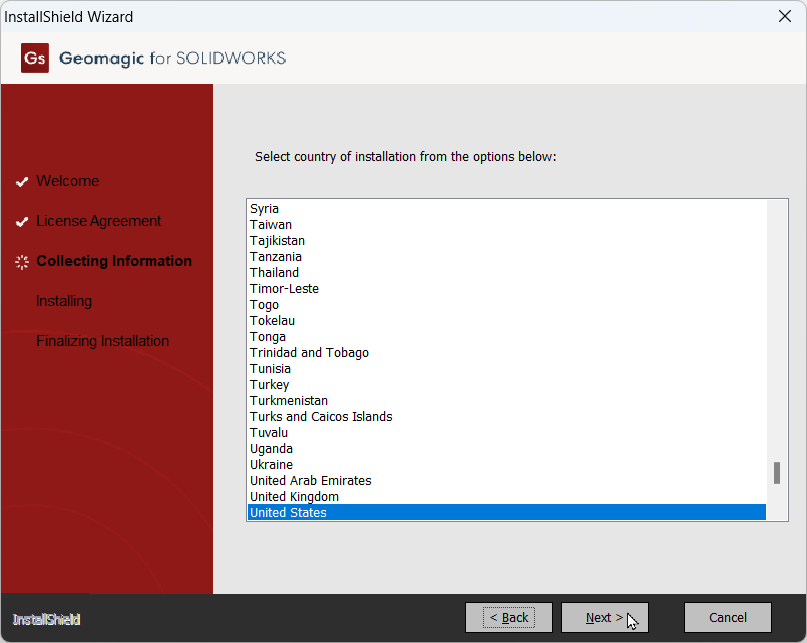Click the Collecting Information step label
Viewport: 807px width, 643px height.
tap(114, 261)
